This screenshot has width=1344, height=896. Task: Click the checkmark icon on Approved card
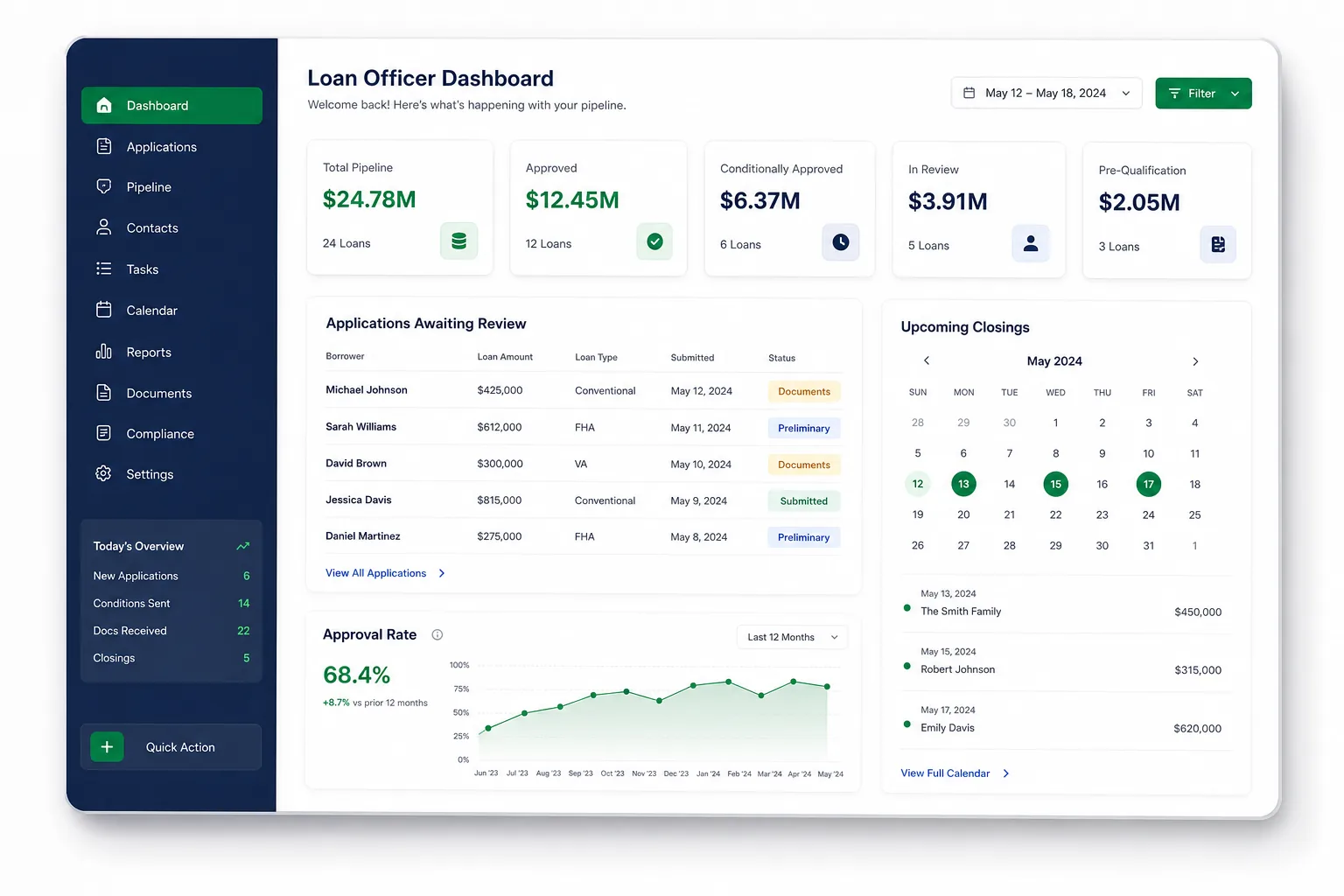[654, 241]
